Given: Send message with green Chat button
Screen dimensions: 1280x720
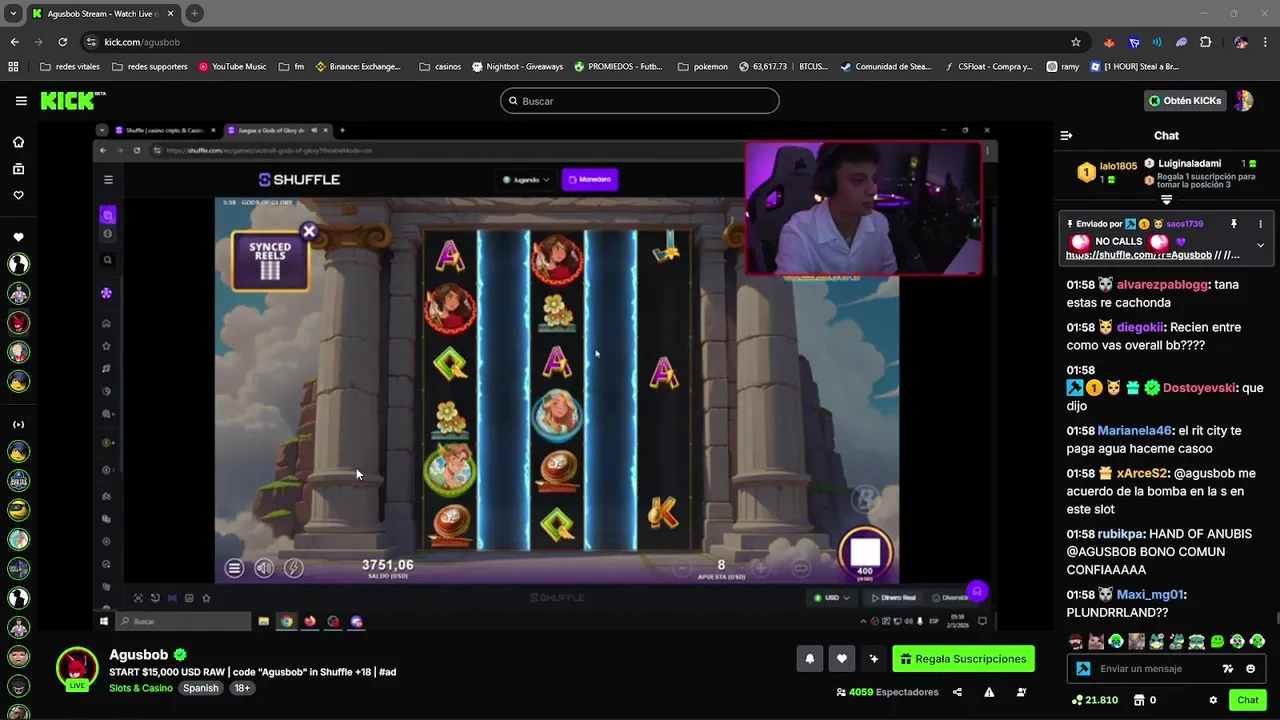Looking at the screenshot, I should pyautogui.click(x=1247, y=700).
